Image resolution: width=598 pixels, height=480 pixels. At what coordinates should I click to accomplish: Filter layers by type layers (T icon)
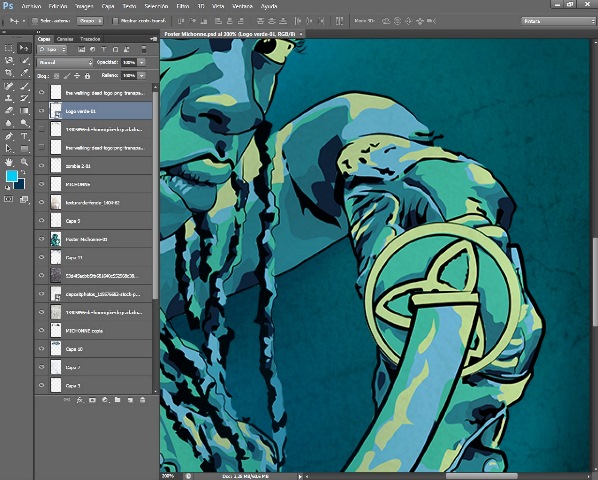(x=104, y=49)
